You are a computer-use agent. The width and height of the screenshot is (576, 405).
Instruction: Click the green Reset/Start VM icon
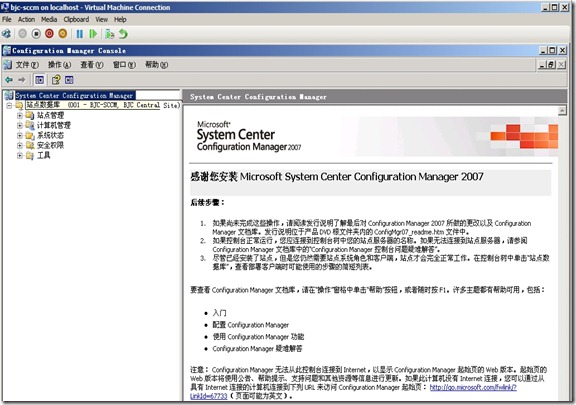pos(93,34)
